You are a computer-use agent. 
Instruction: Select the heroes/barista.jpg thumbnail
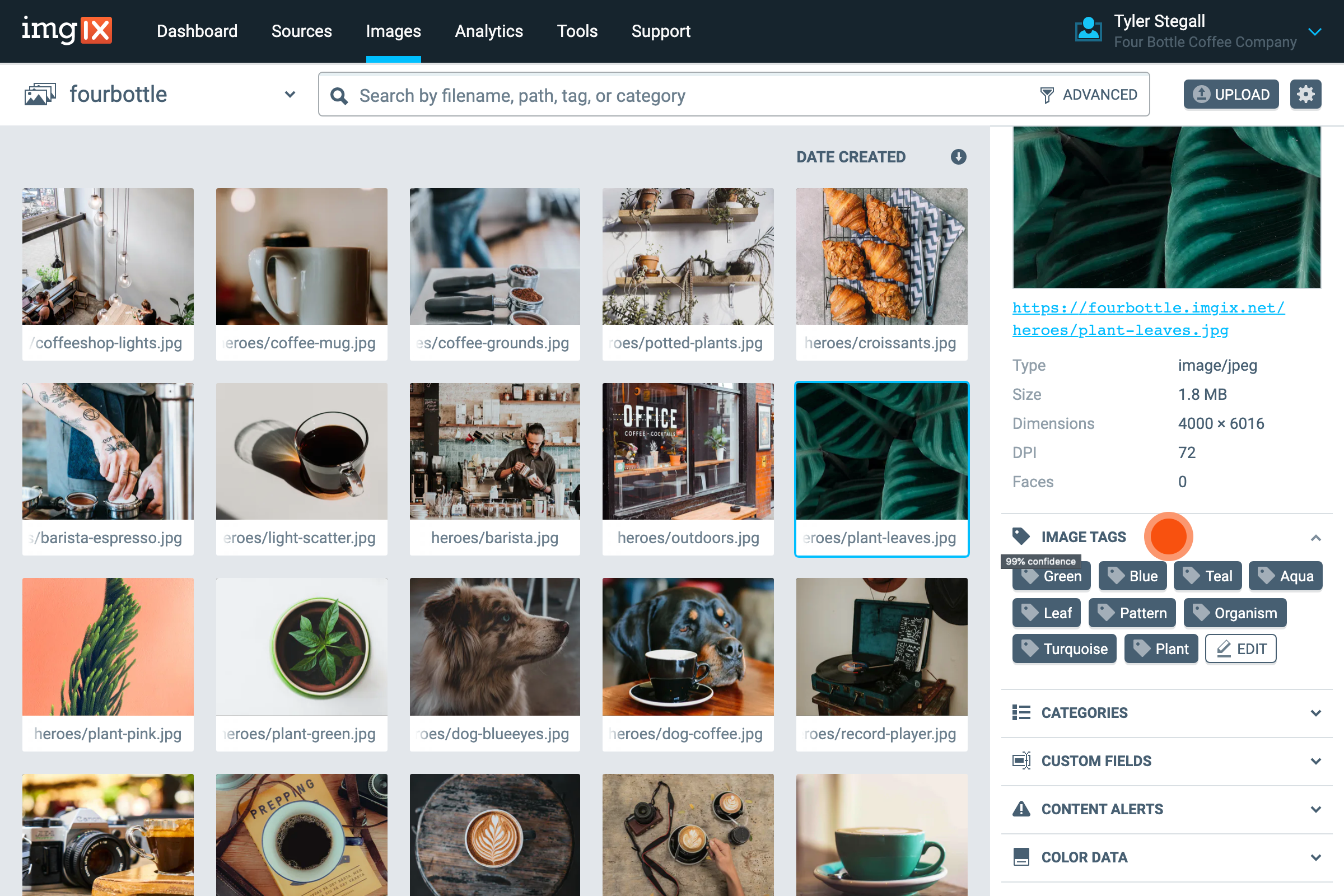tap(494, 451)
